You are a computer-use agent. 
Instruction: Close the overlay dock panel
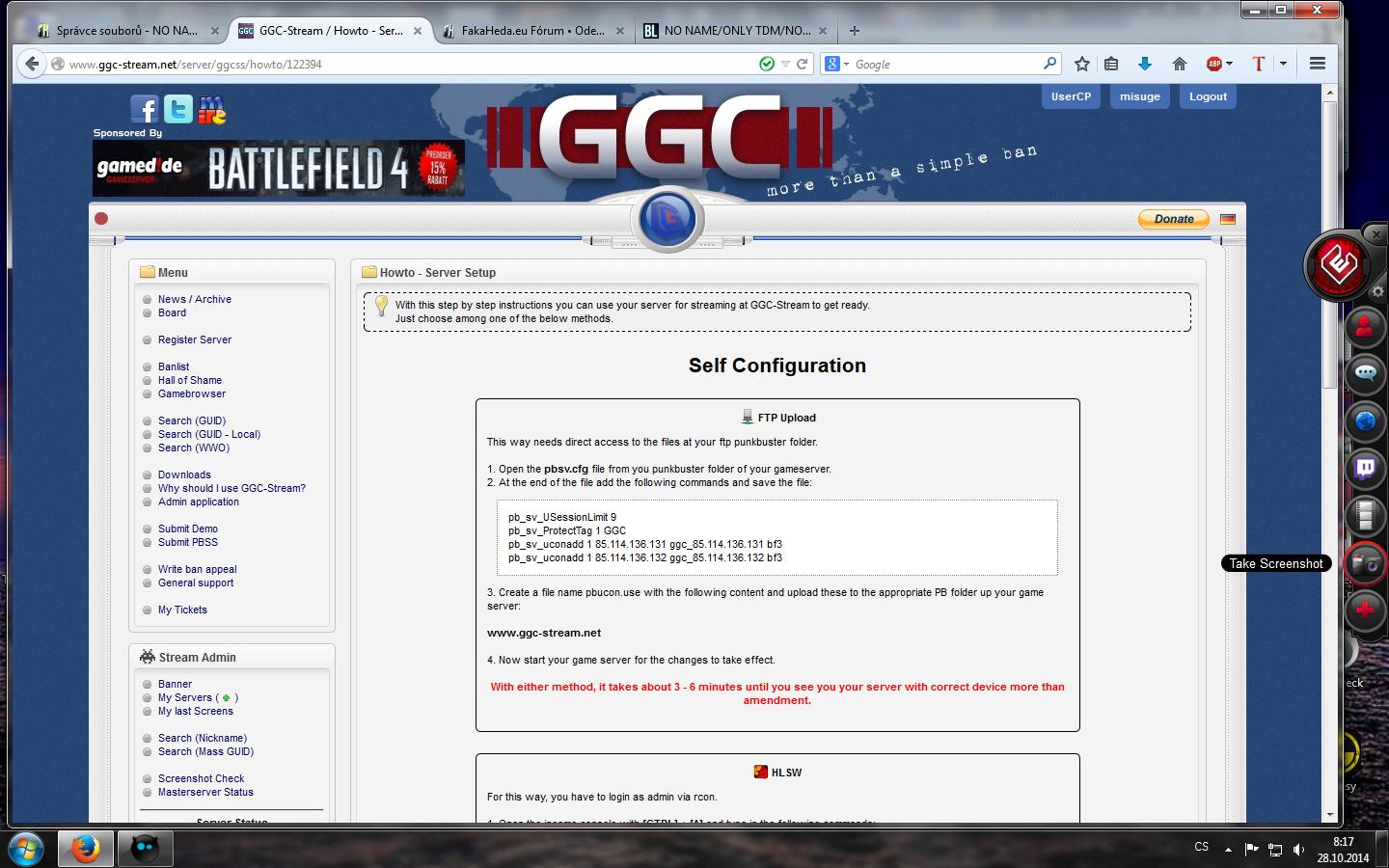(x=1376, y=234)
